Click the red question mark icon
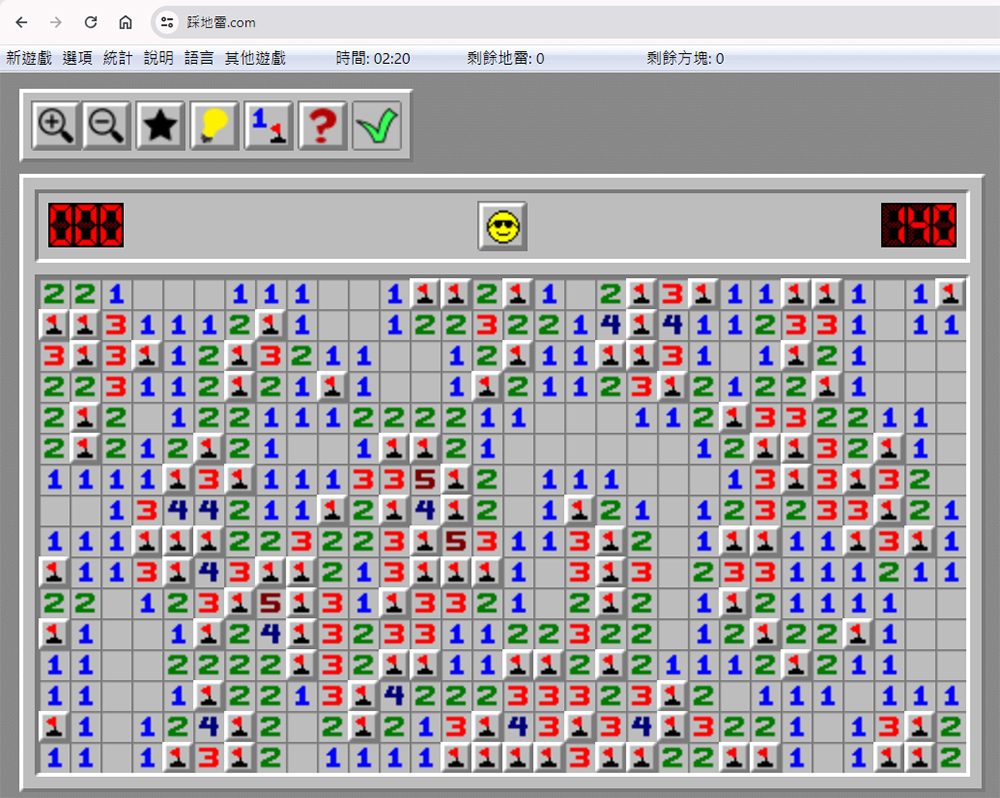This screenshot has width=1000, height=798. click(323, 125)
